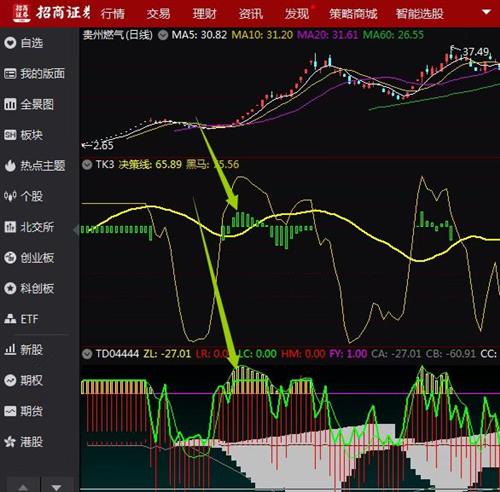Open the 交易 menu tab
The image size is (500, 492).
[159, 14]
